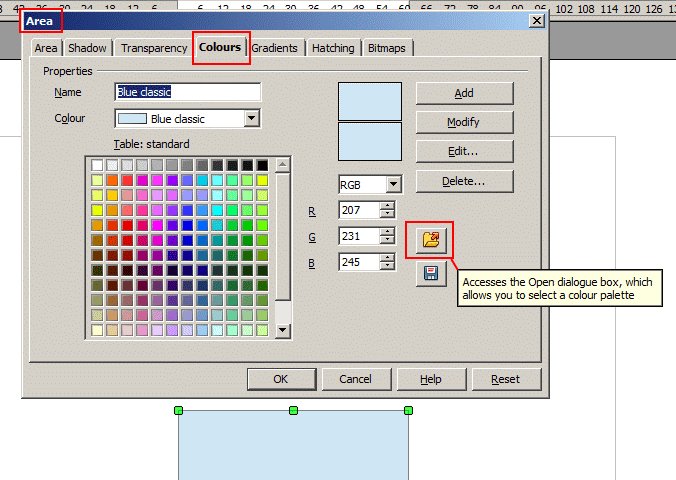Screen dimensions: 676x480
Task: Switch to the Hatching tab
Action: tap(332, 48)
